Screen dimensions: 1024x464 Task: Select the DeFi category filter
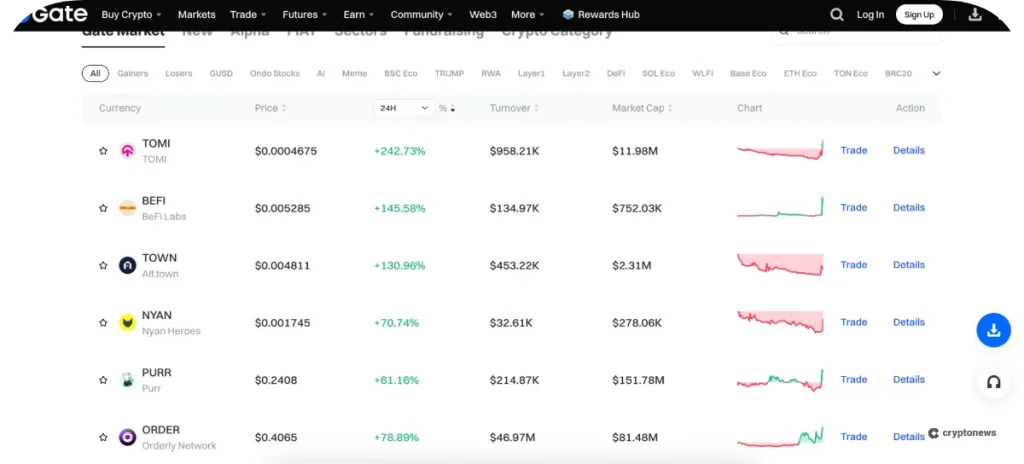coord(616,73)
